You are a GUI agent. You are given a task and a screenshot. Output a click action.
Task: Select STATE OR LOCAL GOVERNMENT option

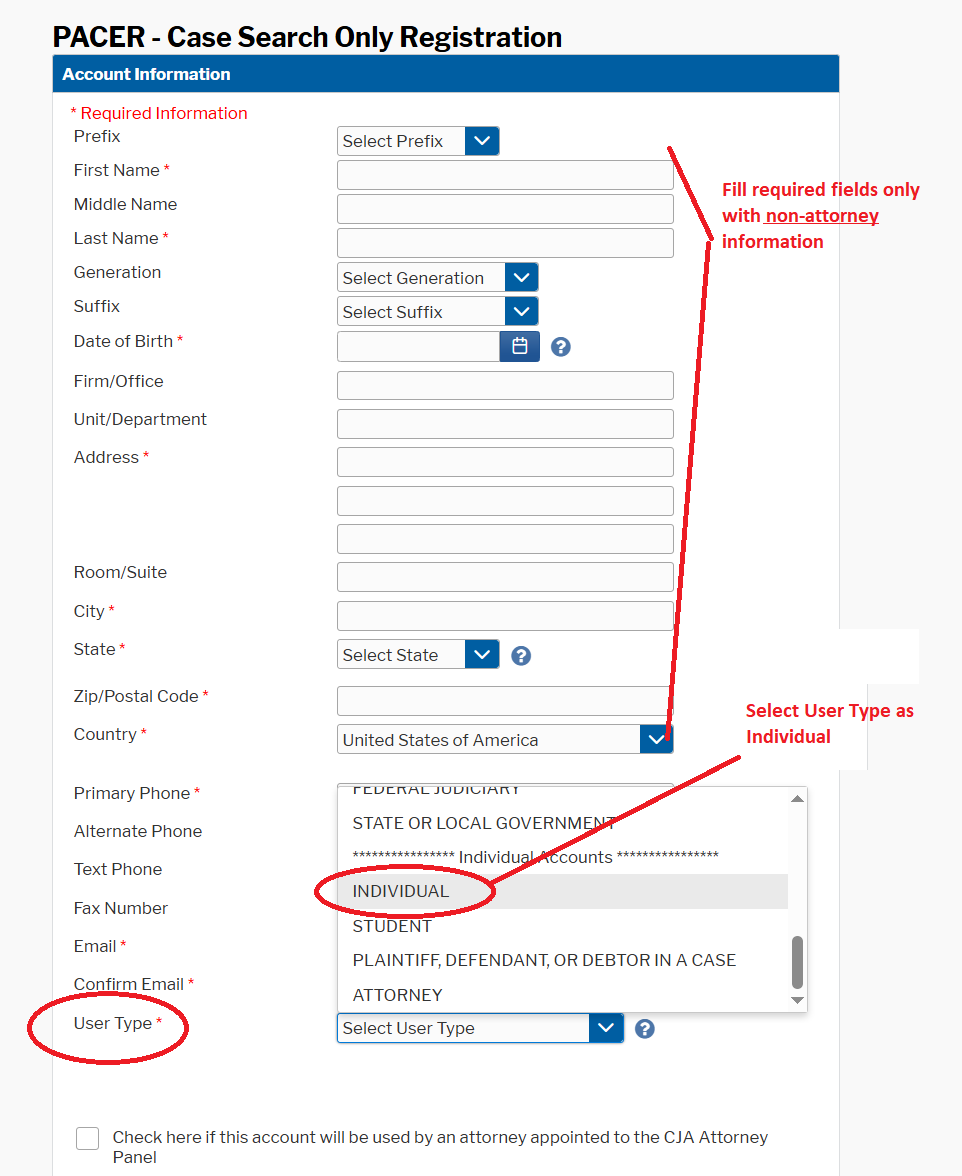point(563,823)
